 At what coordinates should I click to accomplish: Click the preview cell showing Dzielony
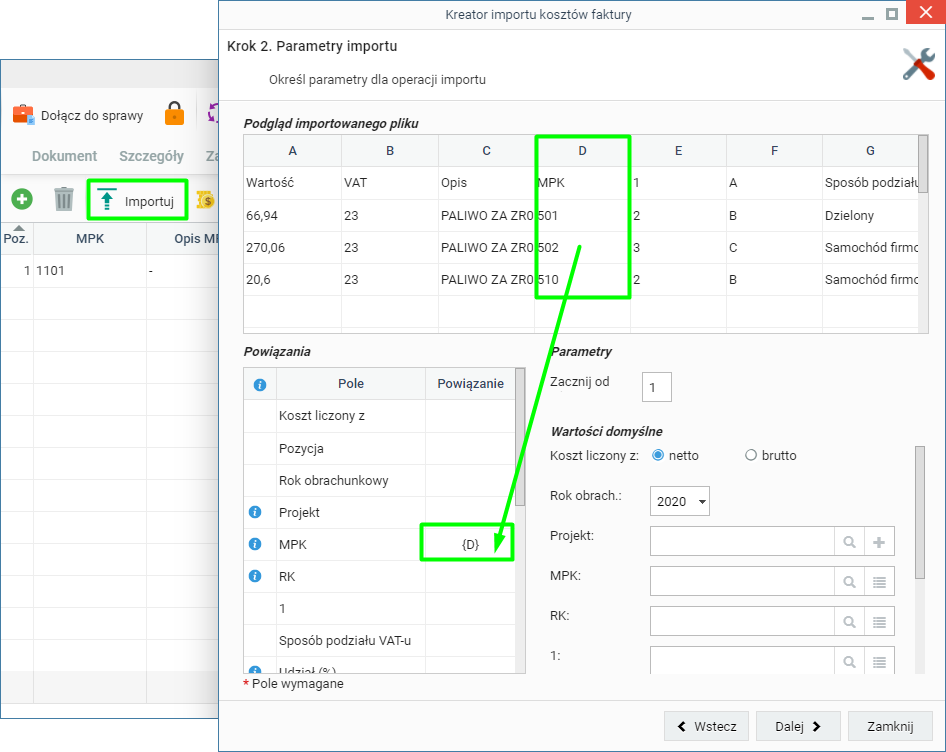tap(870, 215)
